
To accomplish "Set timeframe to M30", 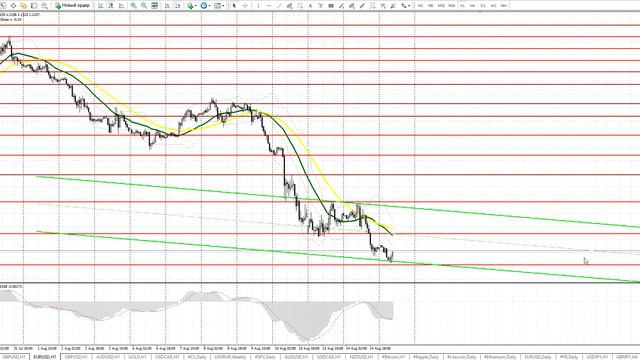I will click(452, 6).
